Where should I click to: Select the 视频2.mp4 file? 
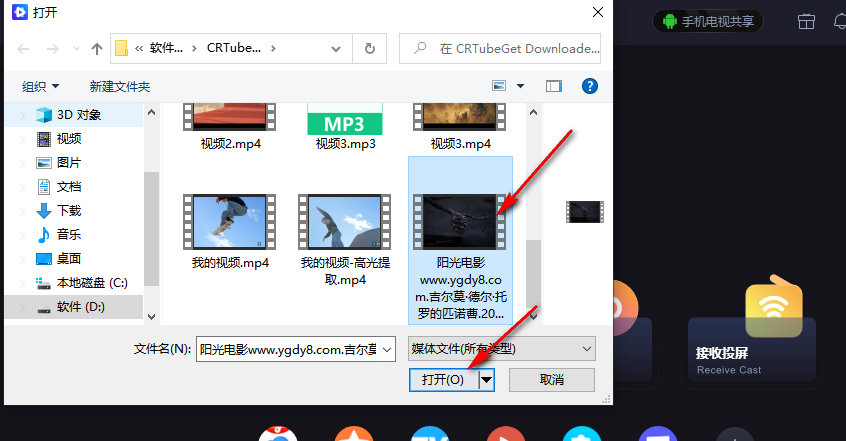click(x=230, y=127)
